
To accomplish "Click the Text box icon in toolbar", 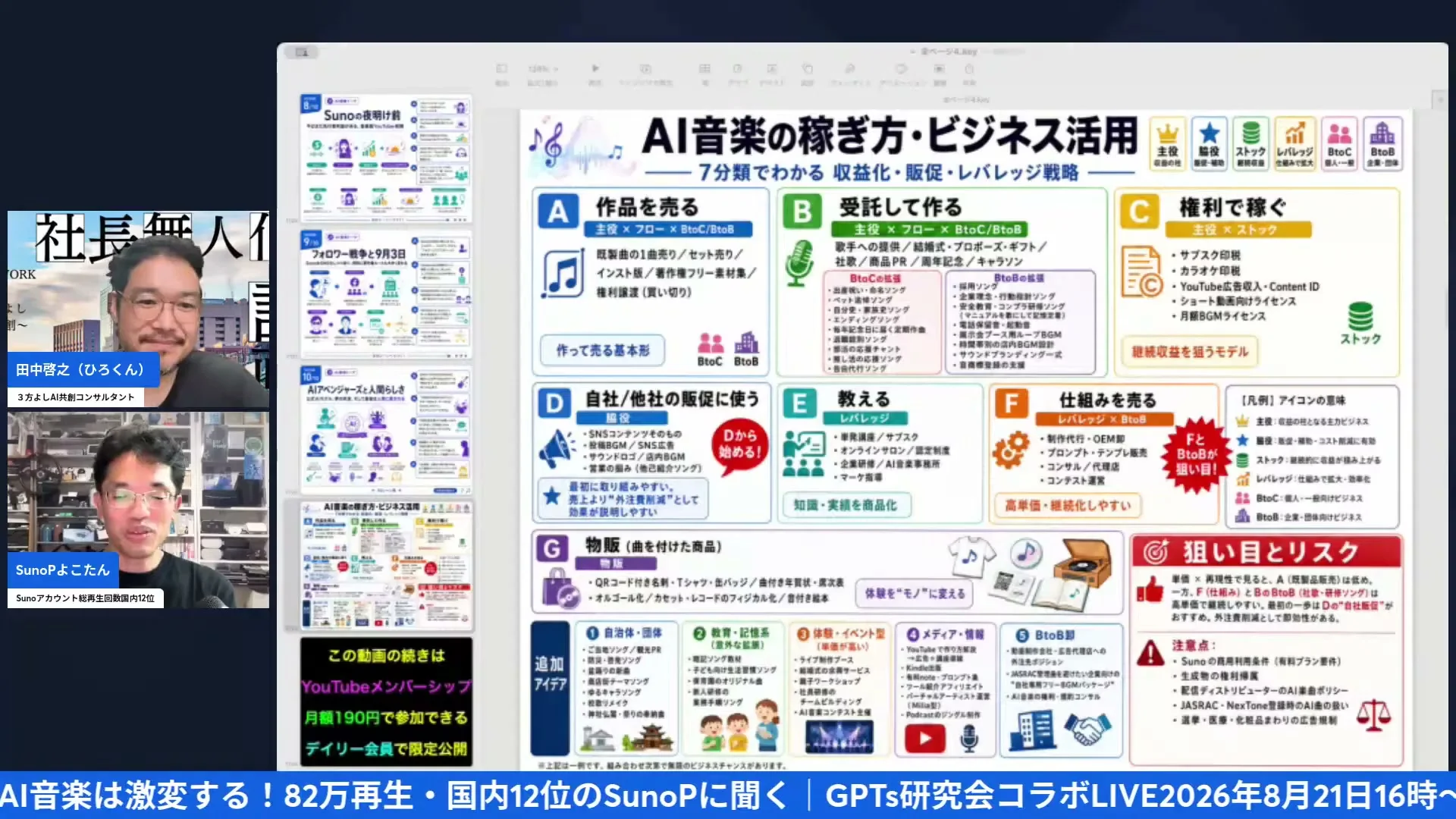I will point(772,68).
